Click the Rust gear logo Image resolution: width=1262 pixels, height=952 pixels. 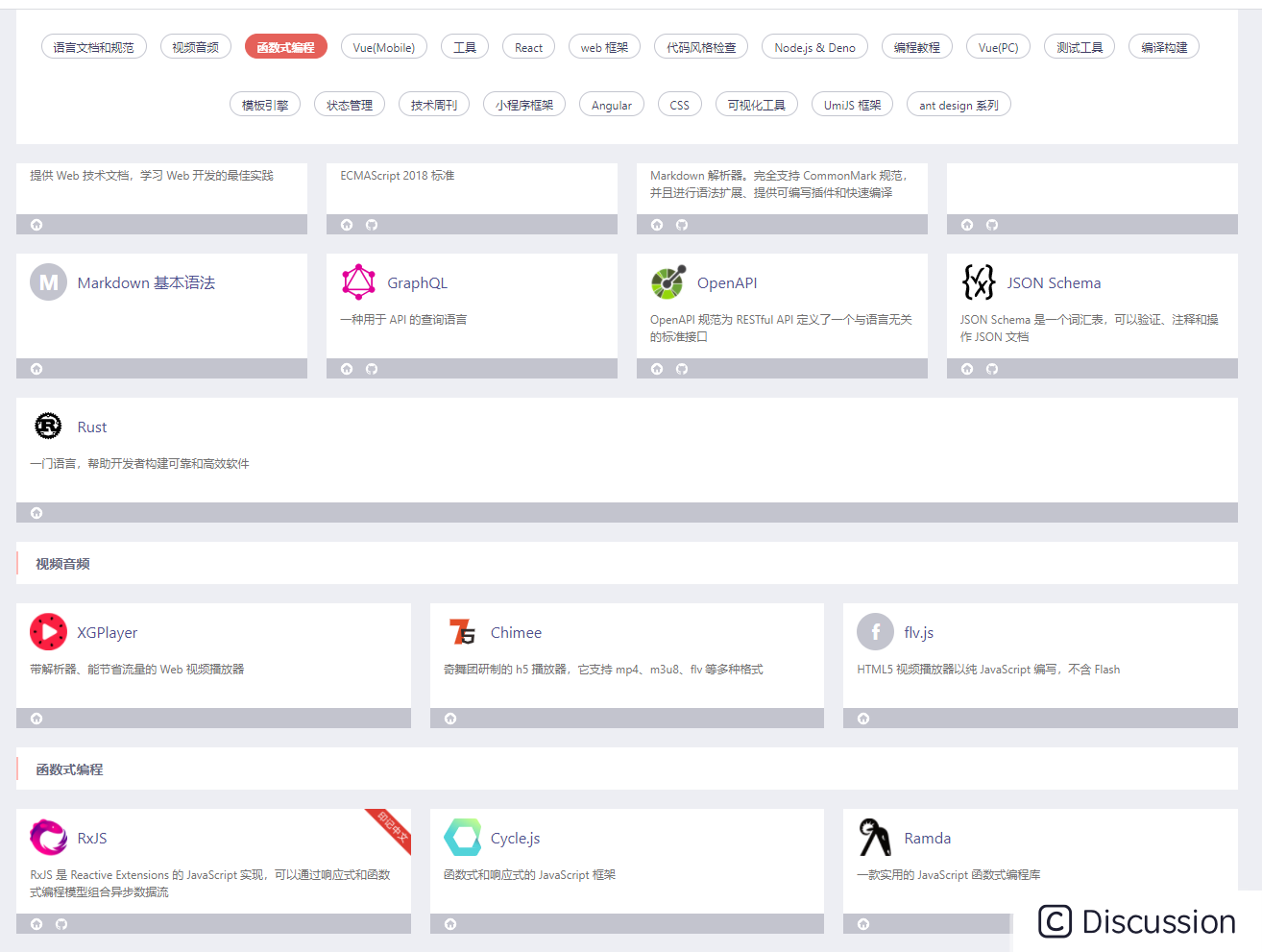pyautogui.click(x=48, y=427)
